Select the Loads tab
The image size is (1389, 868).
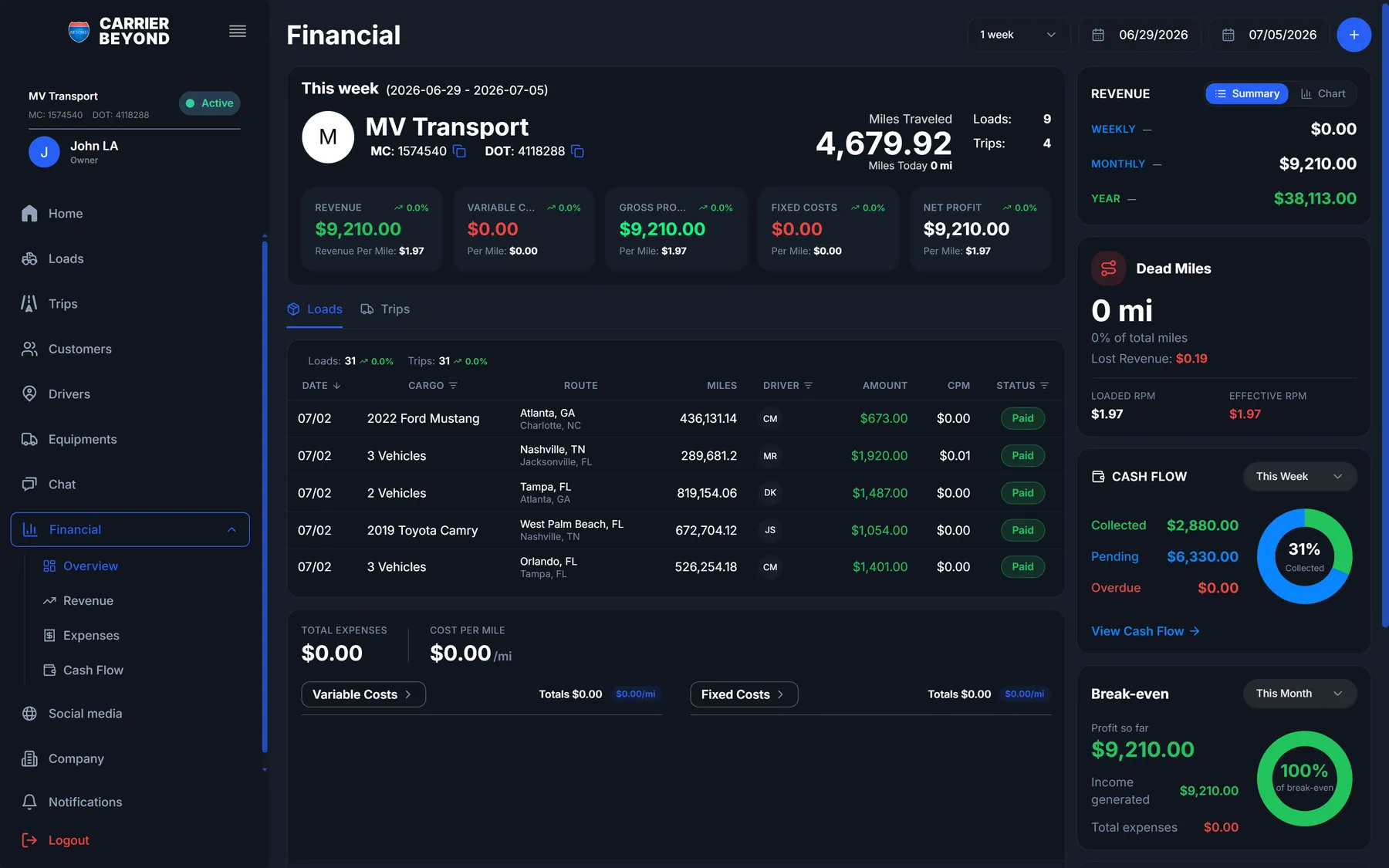(x=315, y=309)
